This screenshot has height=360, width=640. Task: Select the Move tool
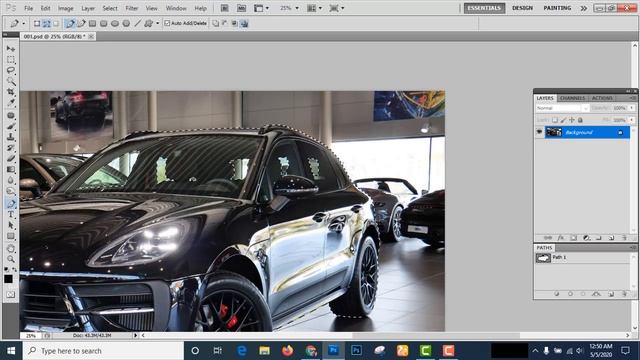pos(11,49)
